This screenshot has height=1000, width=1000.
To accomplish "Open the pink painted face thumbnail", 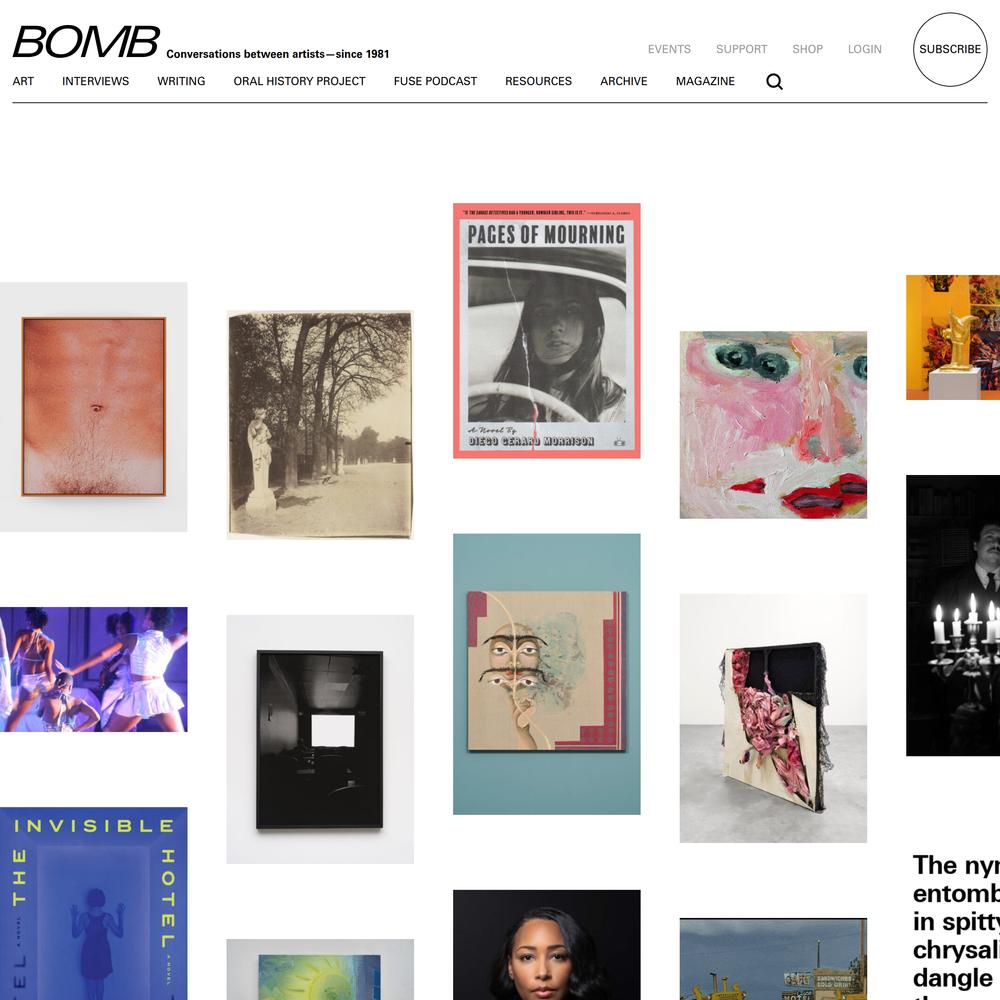I will [773, 425].
